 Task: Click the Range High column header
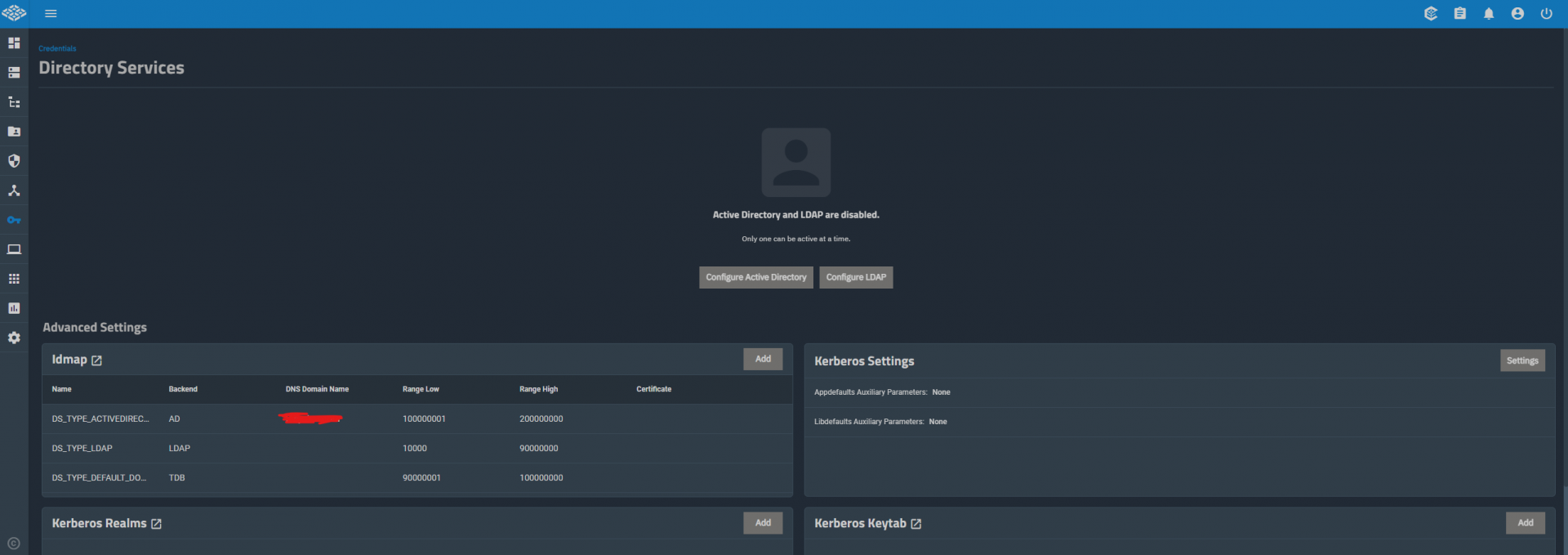539,389
